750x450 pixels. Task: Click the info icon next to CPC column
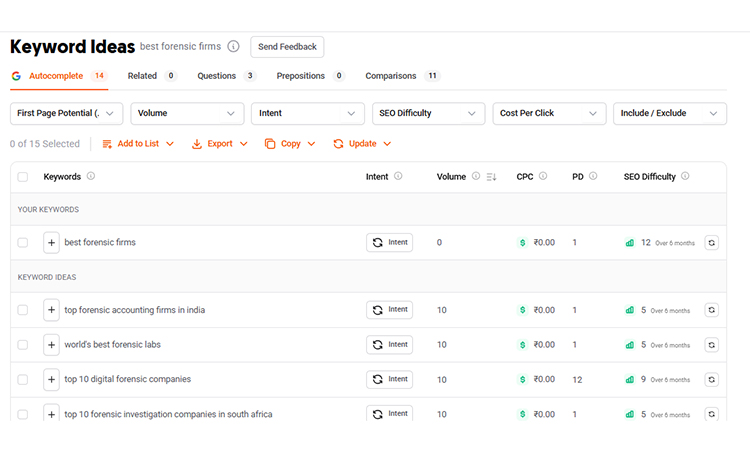point(543,176)
